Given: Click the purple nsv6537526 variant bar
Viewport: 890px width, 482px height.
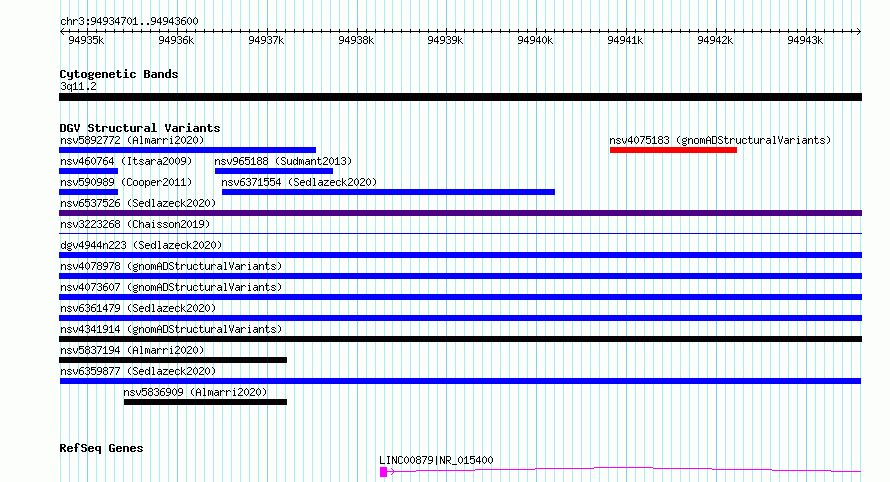Looking at the screenshot, I should pyautogui.click(x=460, y=213).
